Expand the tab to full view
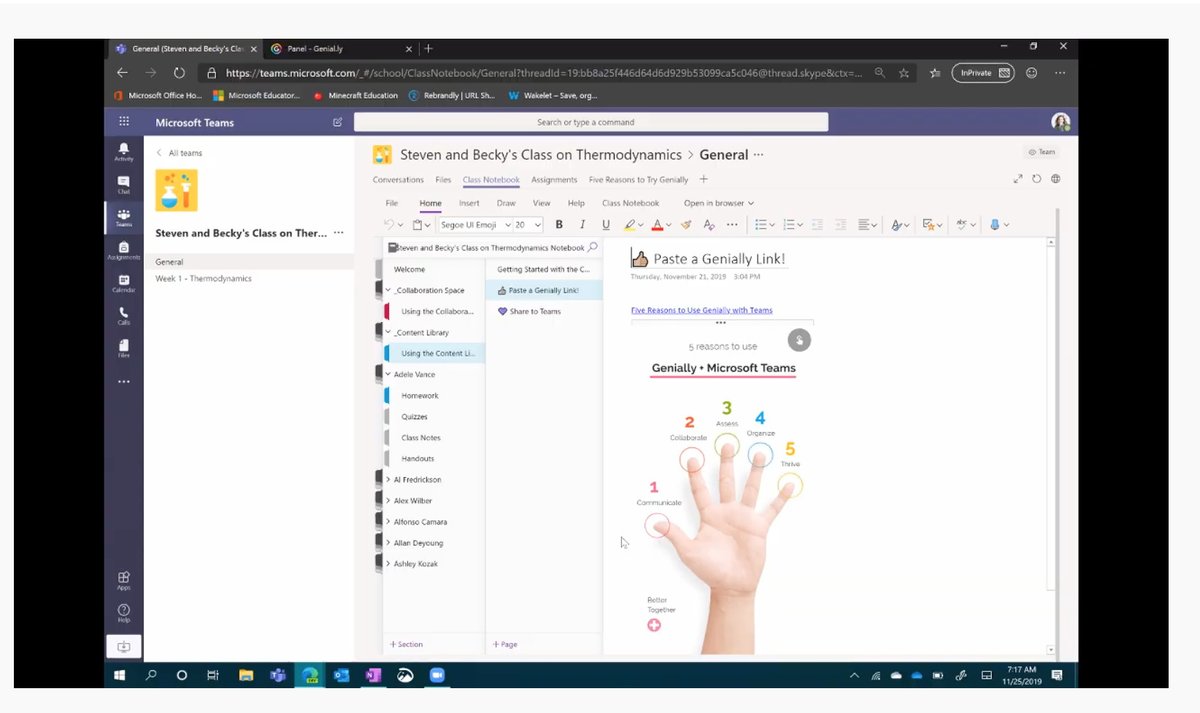Viewport: 1200px width, 713px height. click(1018, 179)
